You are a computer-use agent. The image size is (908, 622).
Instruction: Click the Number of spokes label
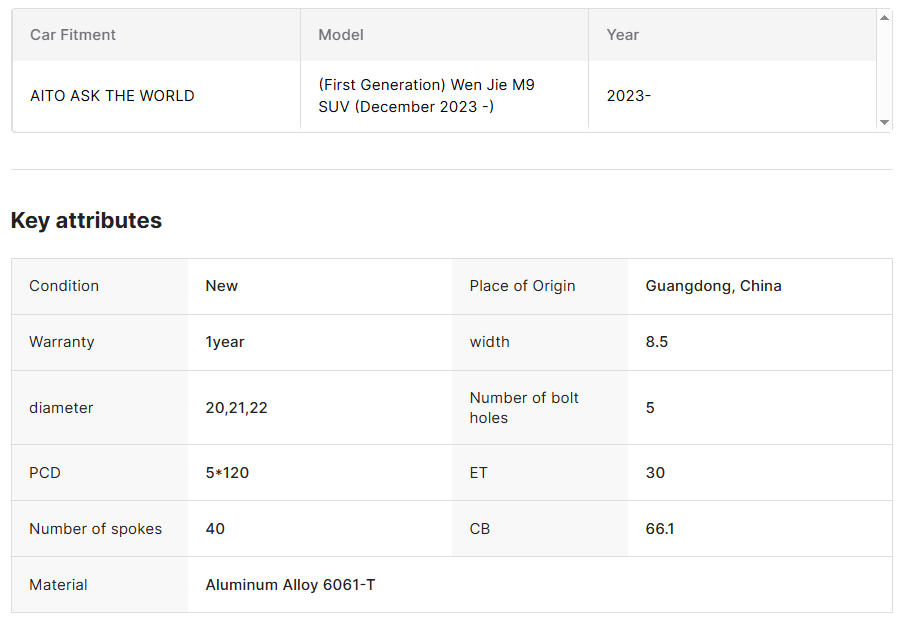[95, 529]
